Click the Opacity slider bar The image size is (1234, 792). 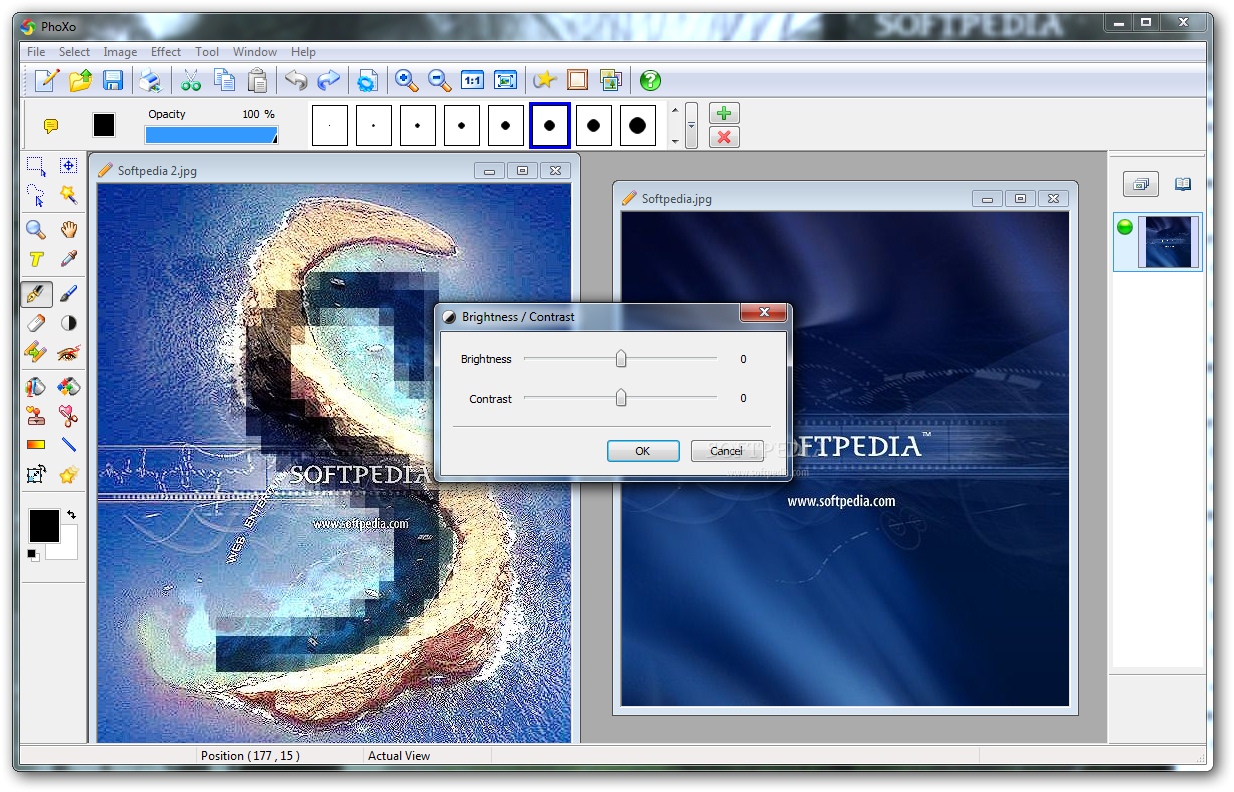211,135
